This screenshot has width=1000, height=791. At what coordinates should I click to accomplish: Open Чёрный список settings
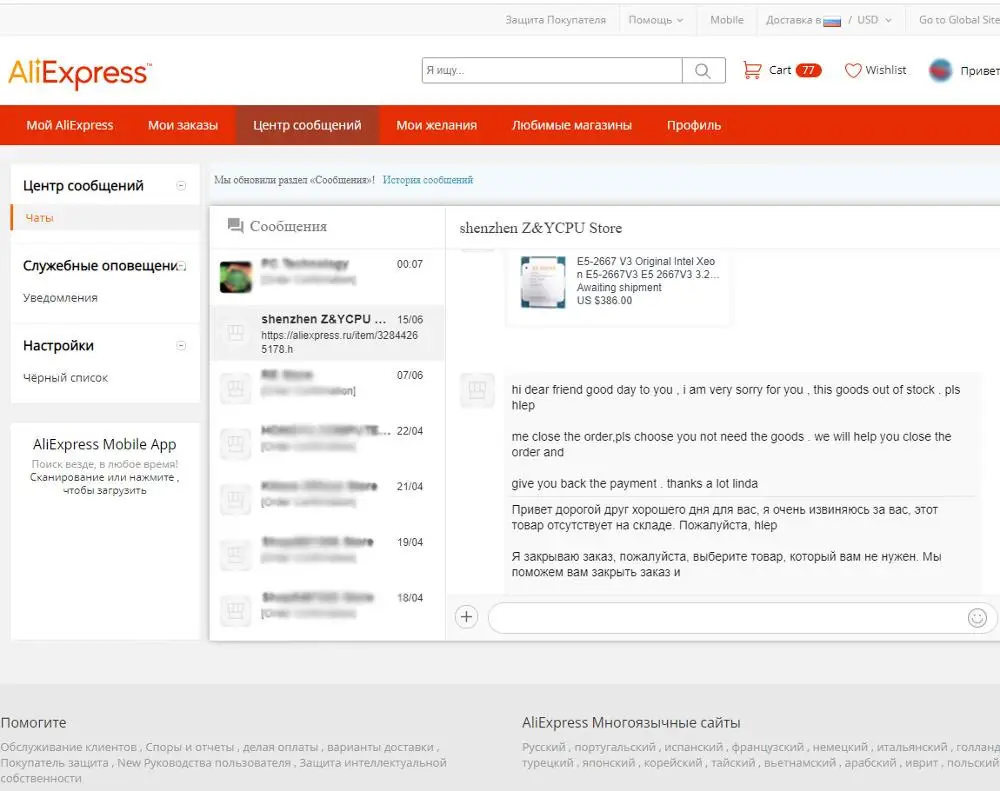point(66,378)
